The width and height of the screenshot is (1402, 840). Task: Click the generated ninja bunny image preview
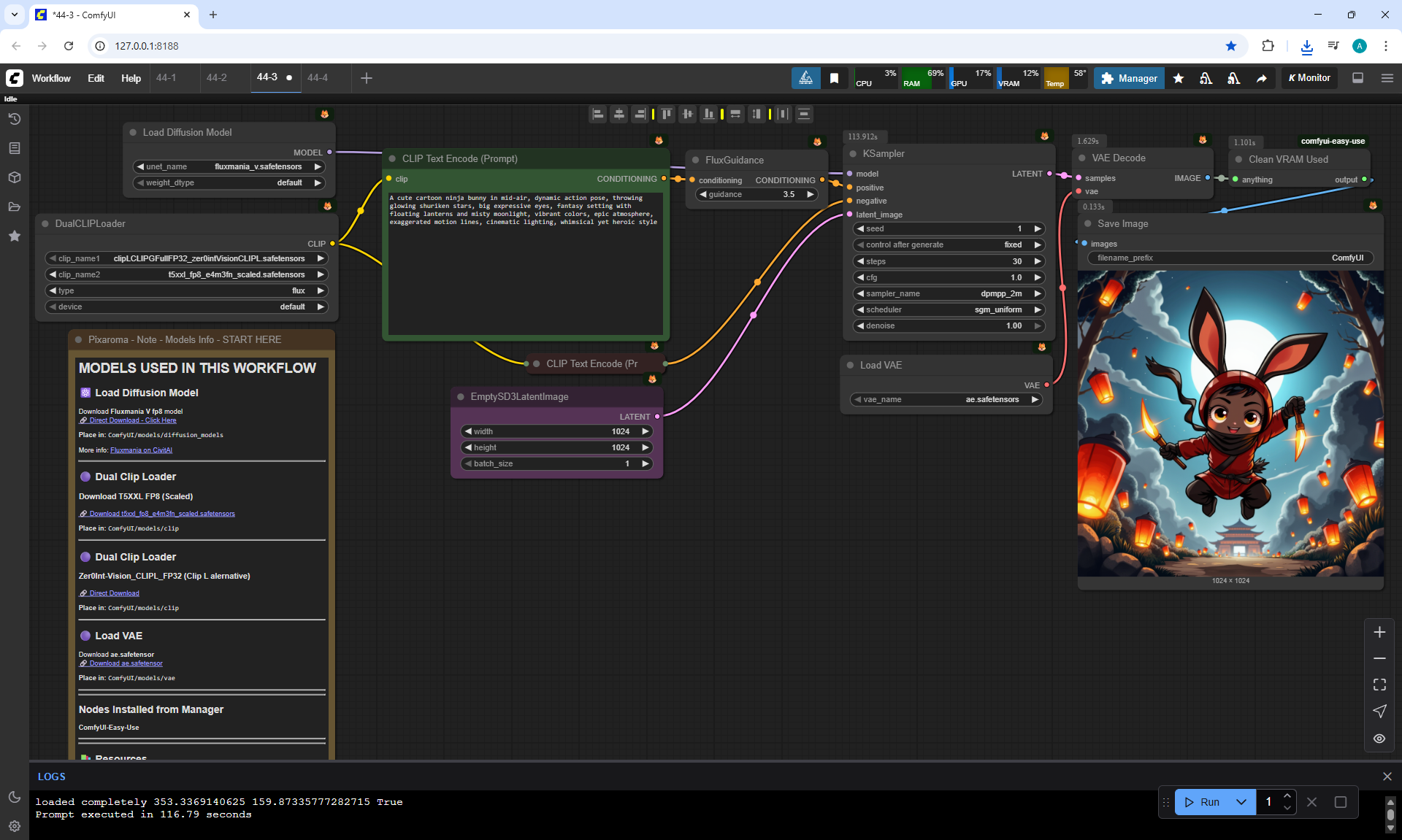click(x=1230, y=423)
